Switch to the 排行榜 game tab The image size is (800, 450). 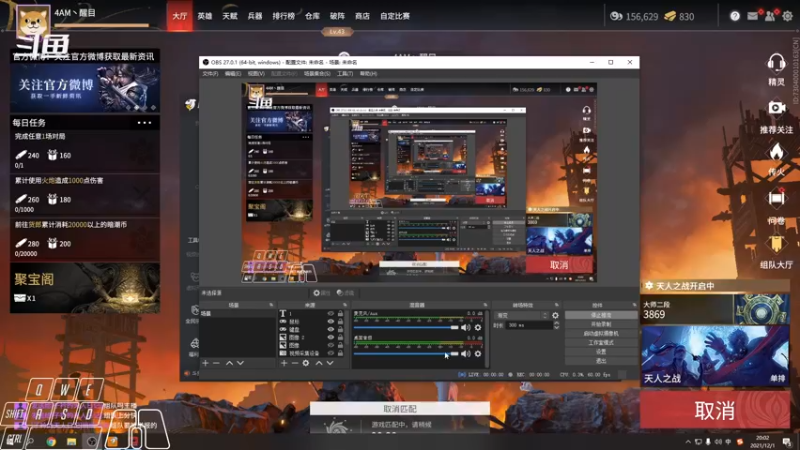click(284, 16)
